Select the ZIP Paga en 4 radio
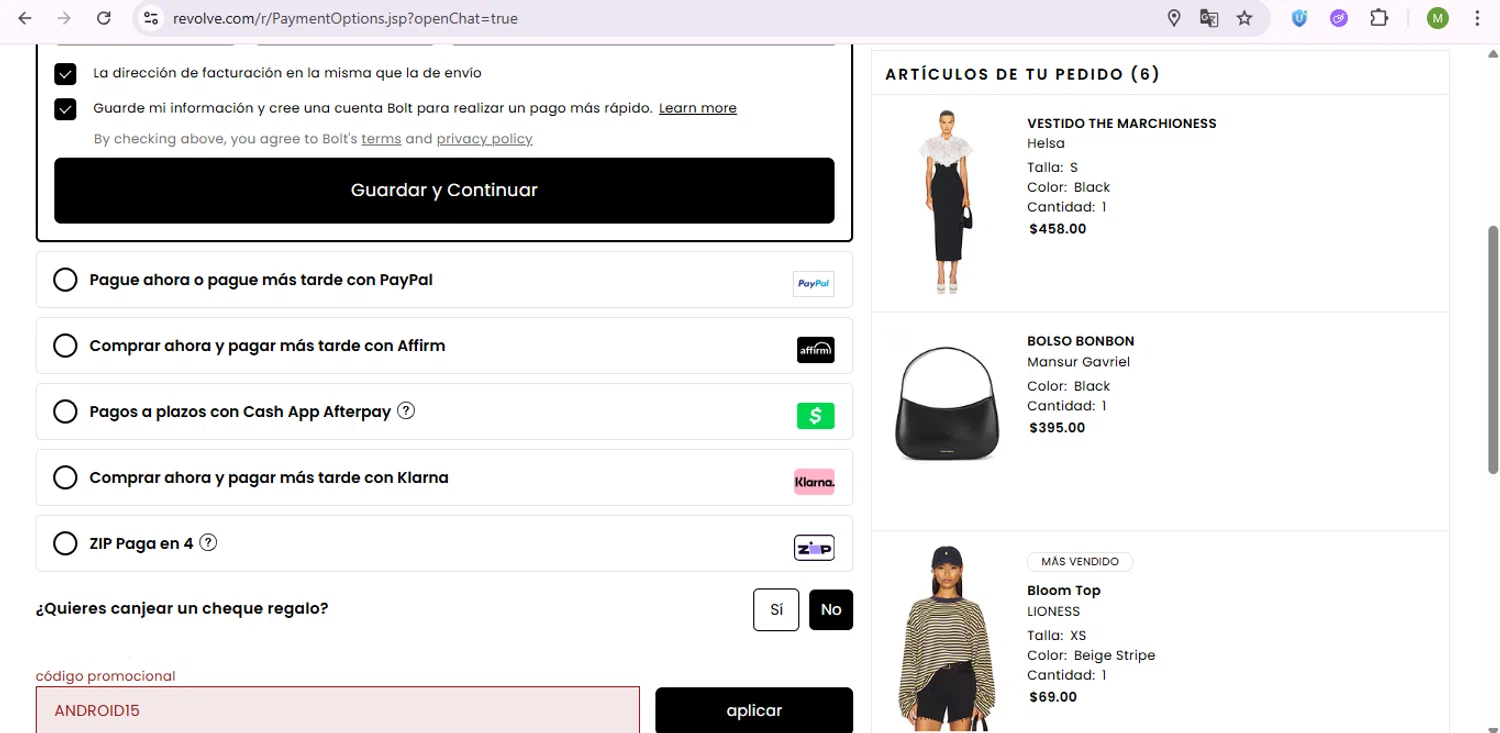This screenshot has height=733, width=1500. point(65,544)
